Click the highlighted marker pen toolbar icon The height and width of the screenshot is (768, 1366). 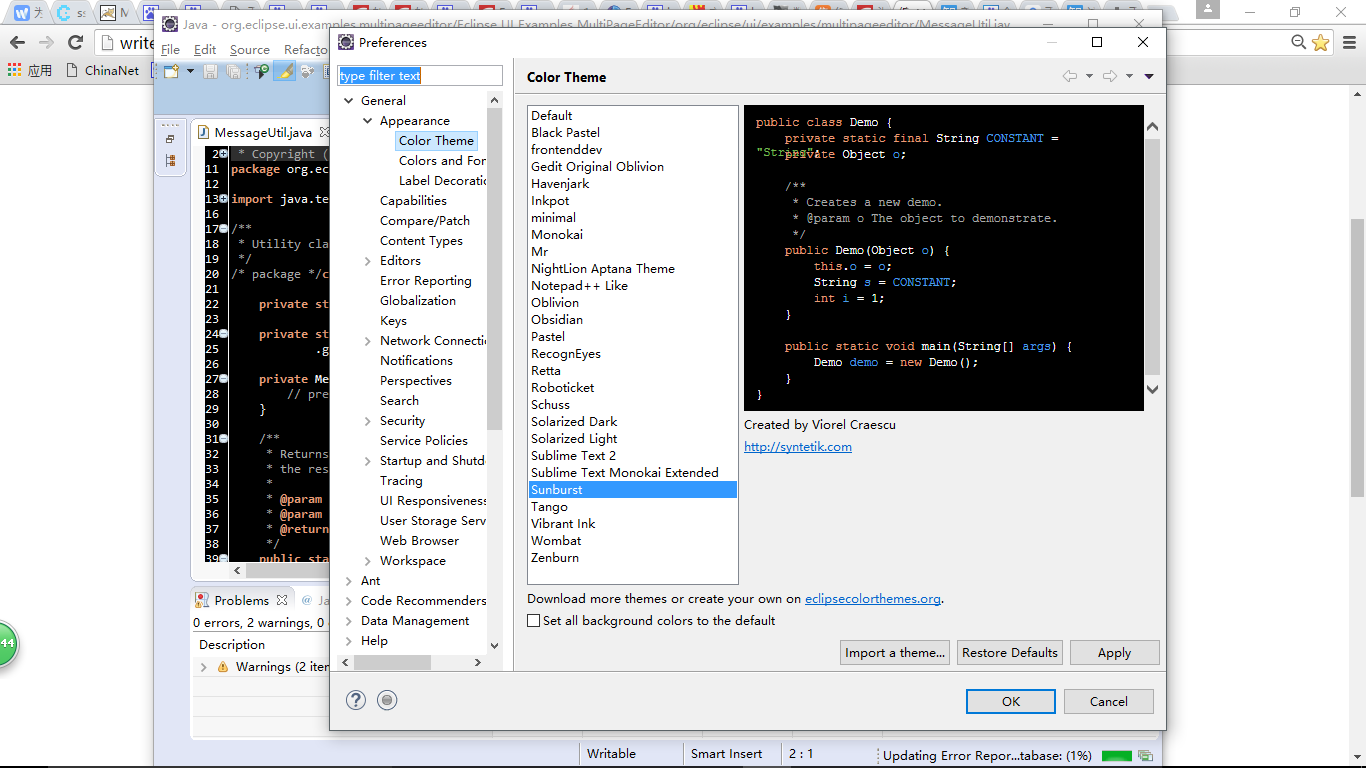click(284, 71)
